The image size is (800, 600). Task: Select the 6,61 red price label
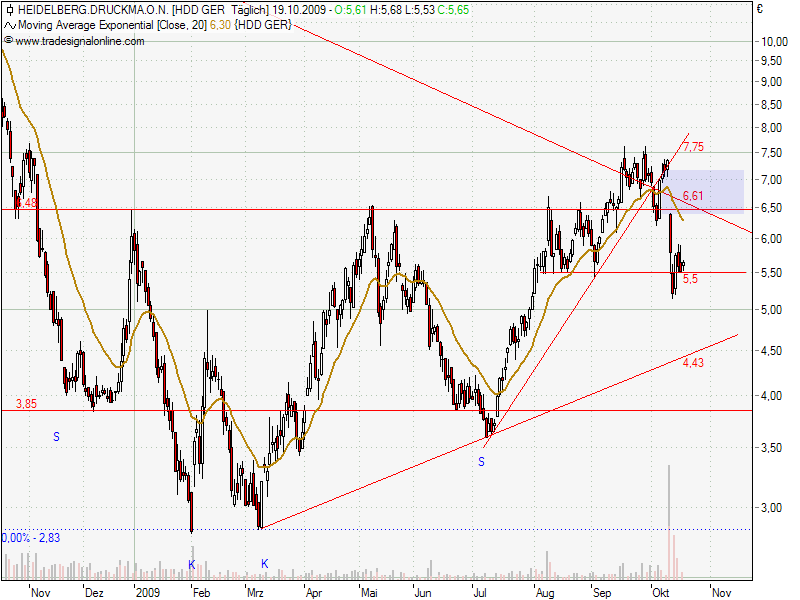pyautogui.click(x=693, y=195)
